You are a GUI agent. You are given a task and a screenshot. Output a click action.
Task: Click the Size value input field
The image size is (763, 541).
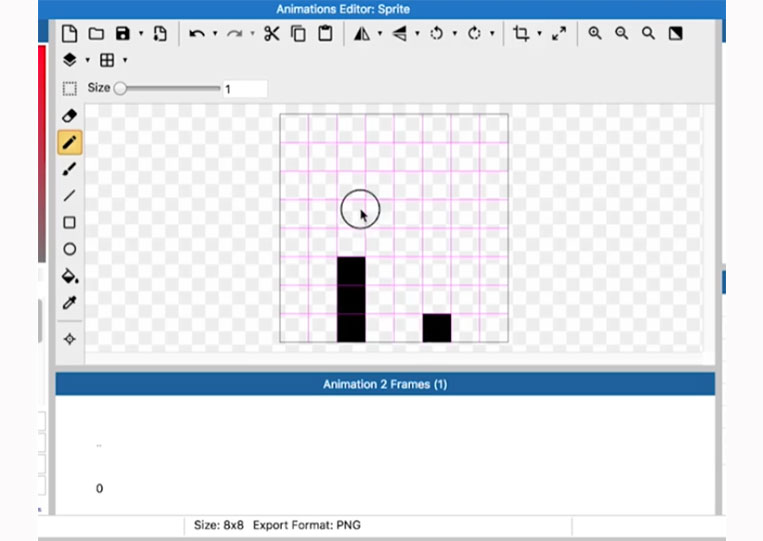pos(245,89)
